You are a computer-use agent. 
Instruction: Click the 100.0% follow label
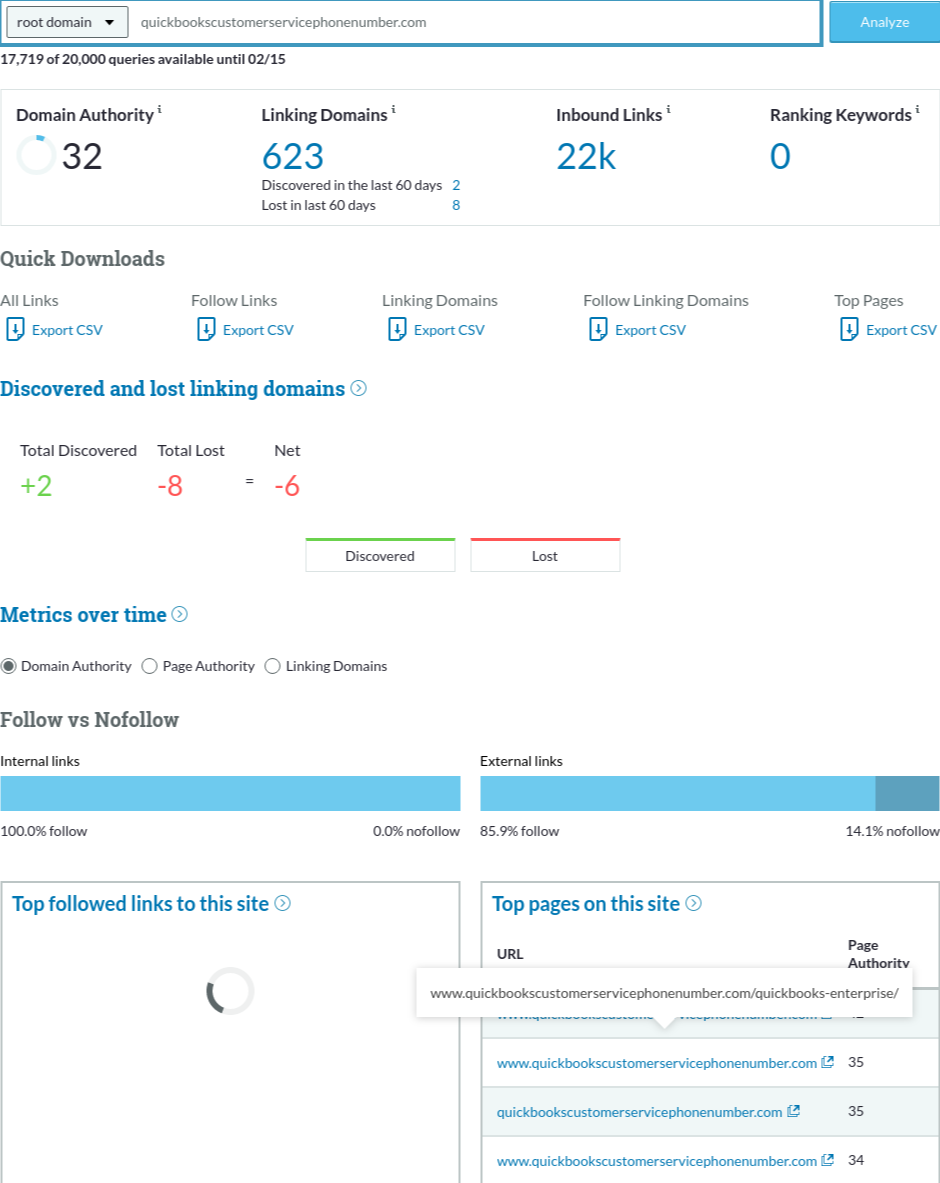44,831
